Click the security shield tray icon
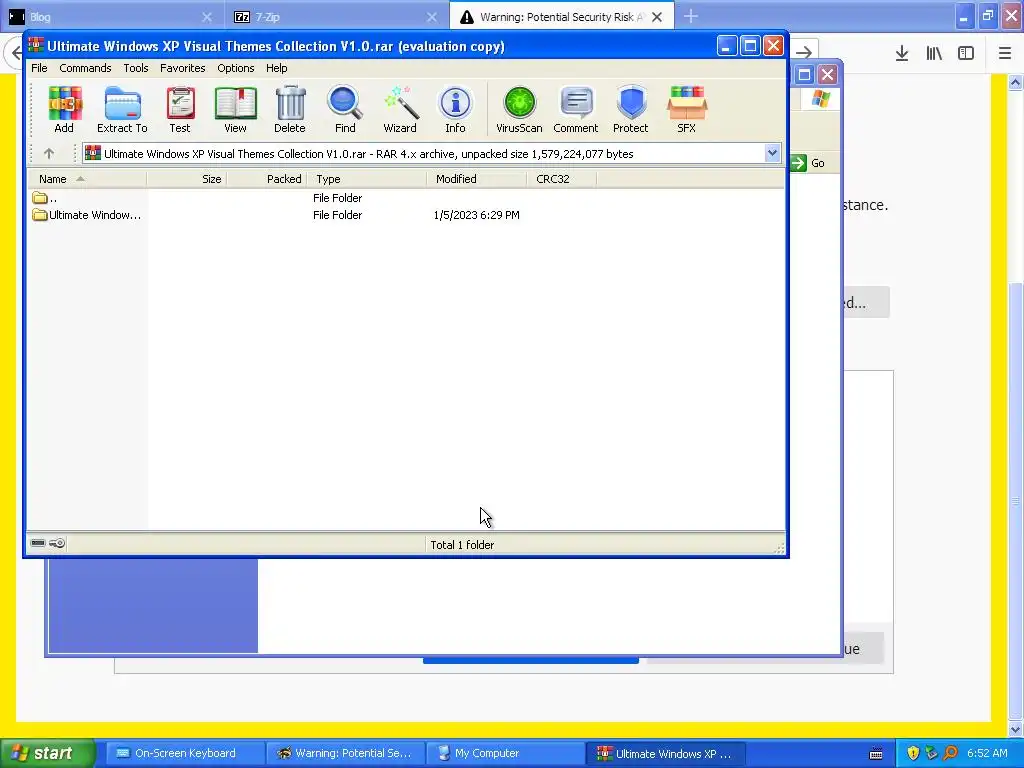Viewport: 1024px width, 768px height. [913, 753]
